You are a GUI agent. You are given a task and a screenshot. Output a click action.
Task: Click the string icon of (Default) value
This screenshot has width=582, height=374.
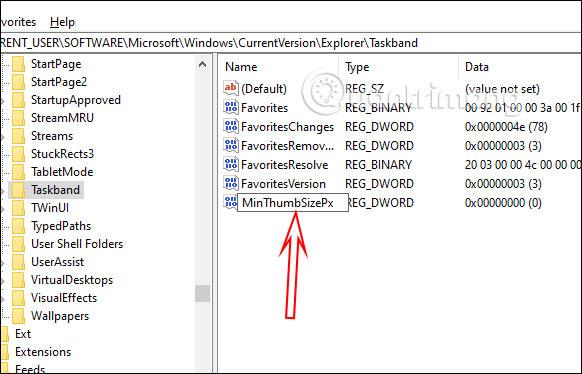(230, 88)
